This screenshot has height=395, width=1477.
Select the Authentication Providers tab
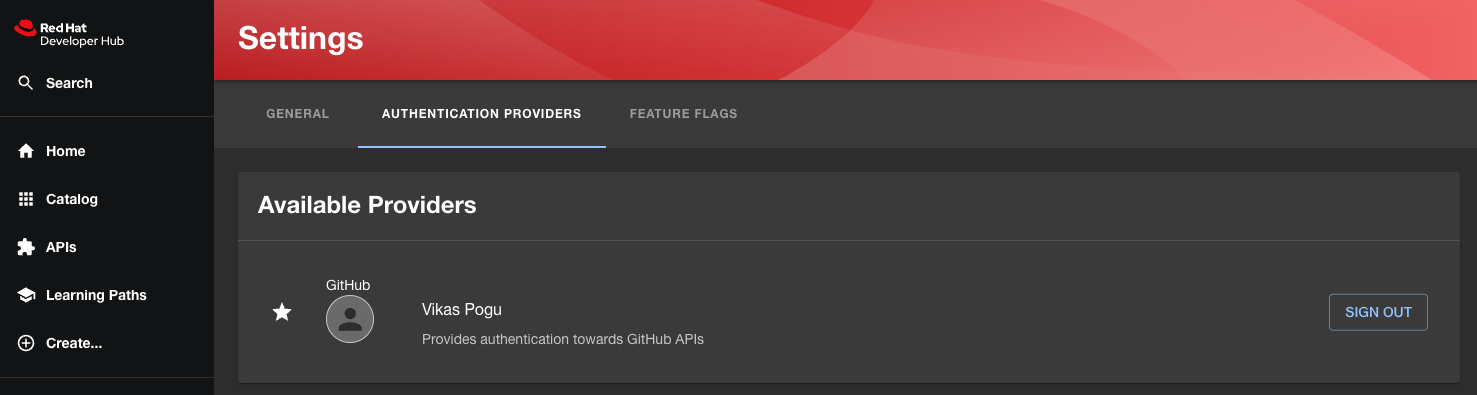point(482,114)
